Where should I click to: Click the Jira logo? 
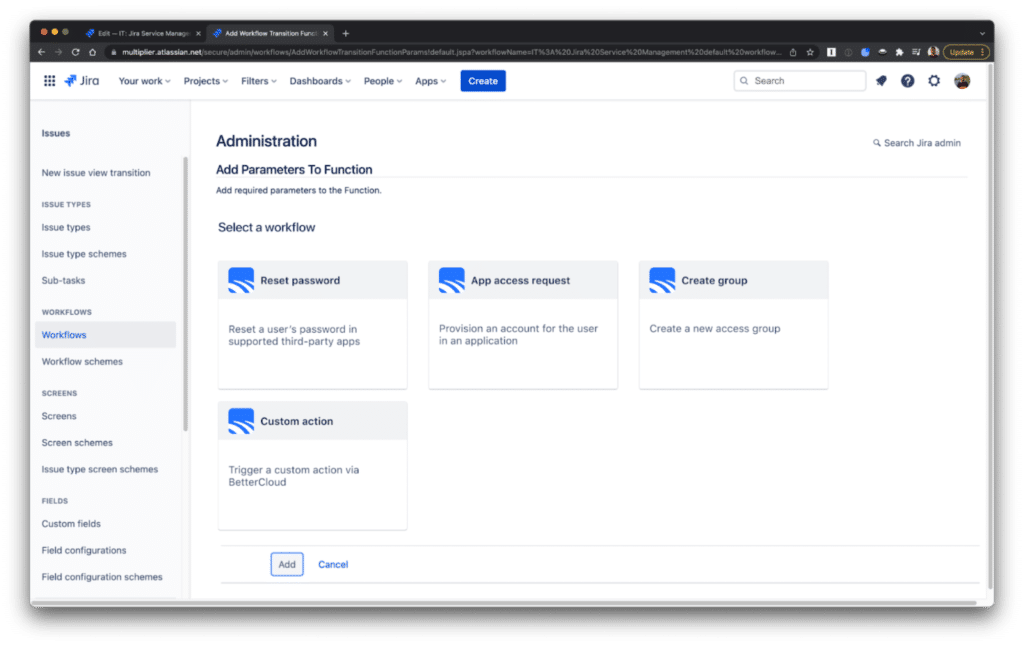[x=82, y=81]
